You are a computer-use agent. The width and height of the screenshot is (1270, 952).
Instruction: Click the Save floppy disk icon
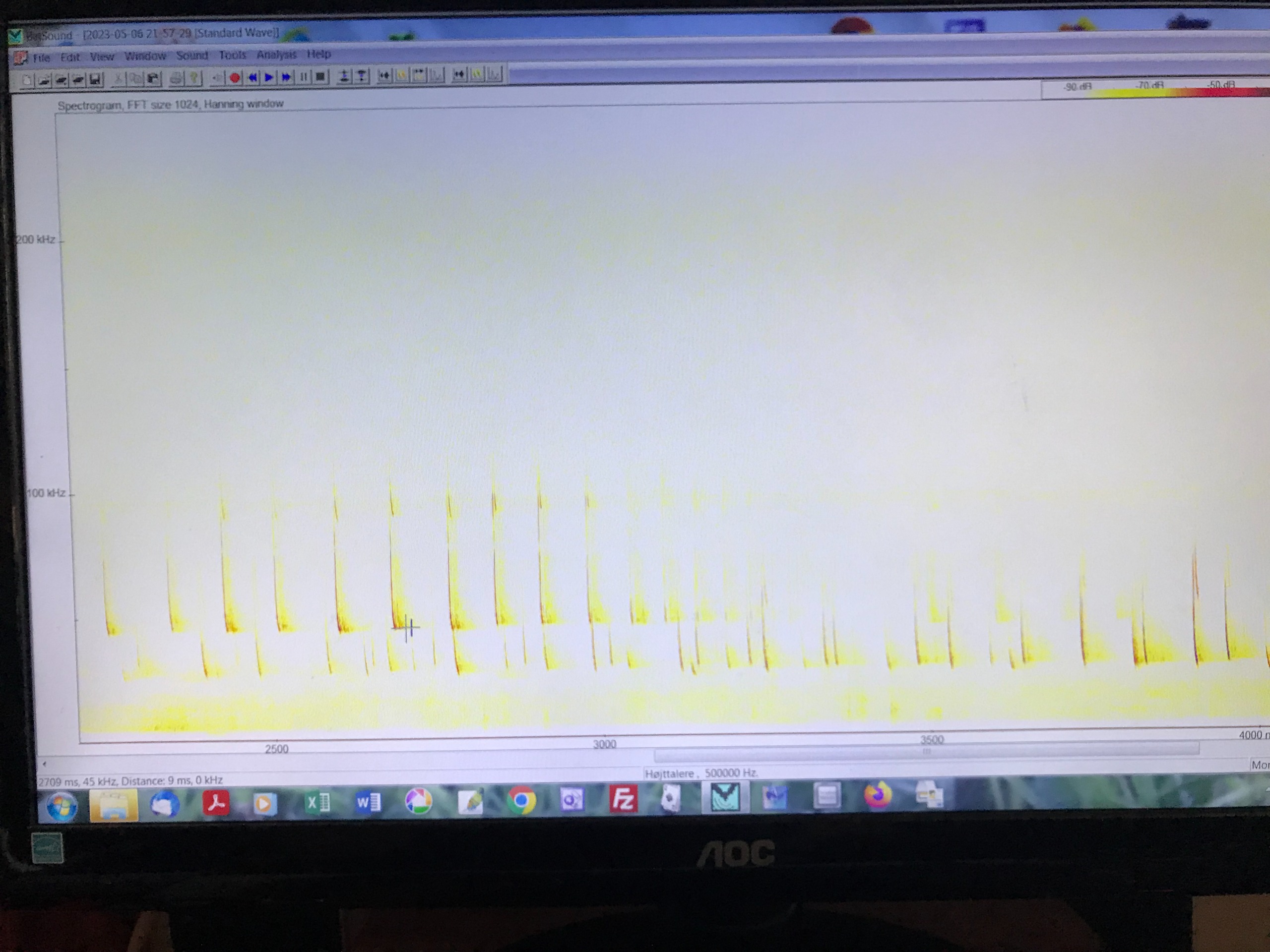tap(95, 80)
